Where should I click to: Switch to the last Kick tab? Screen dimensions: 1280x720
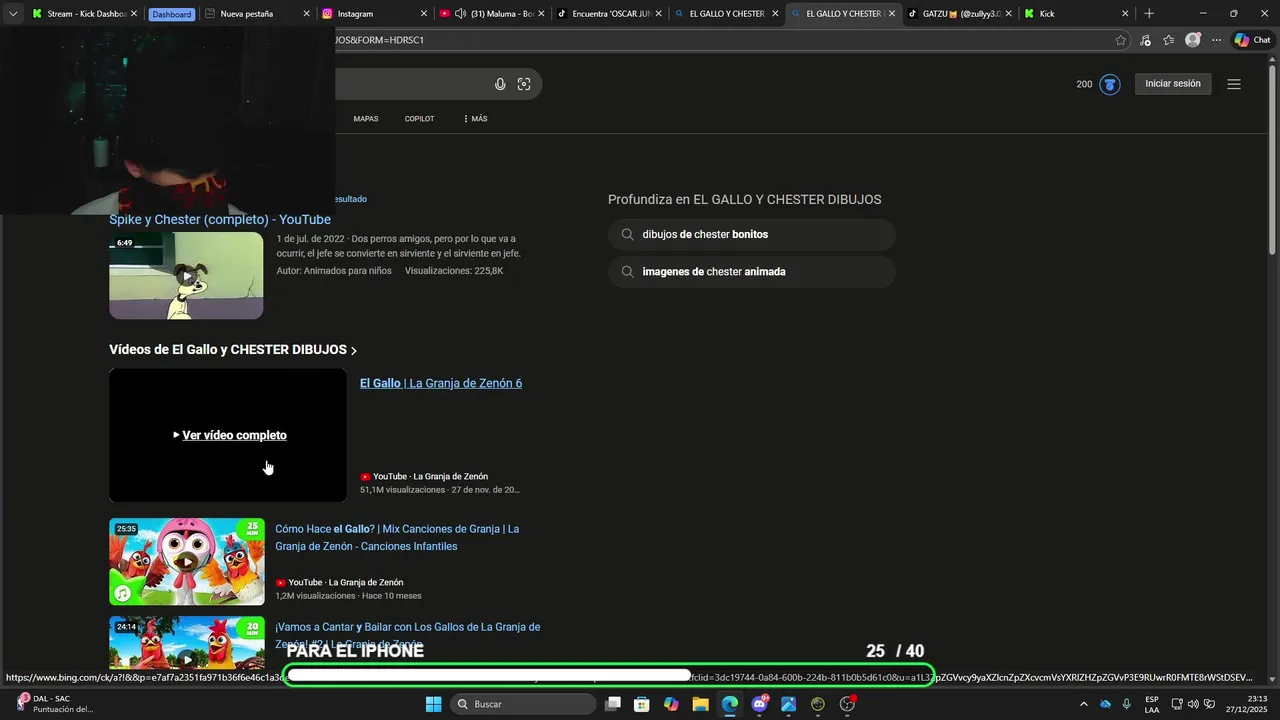1075,14
